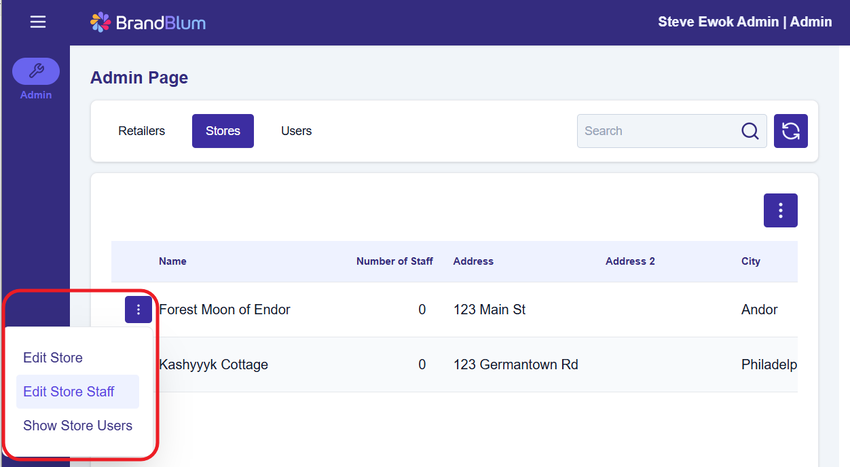Open the hamburger navigation menu
Viewport: 850px width, 467px height.
coord(38,22)
